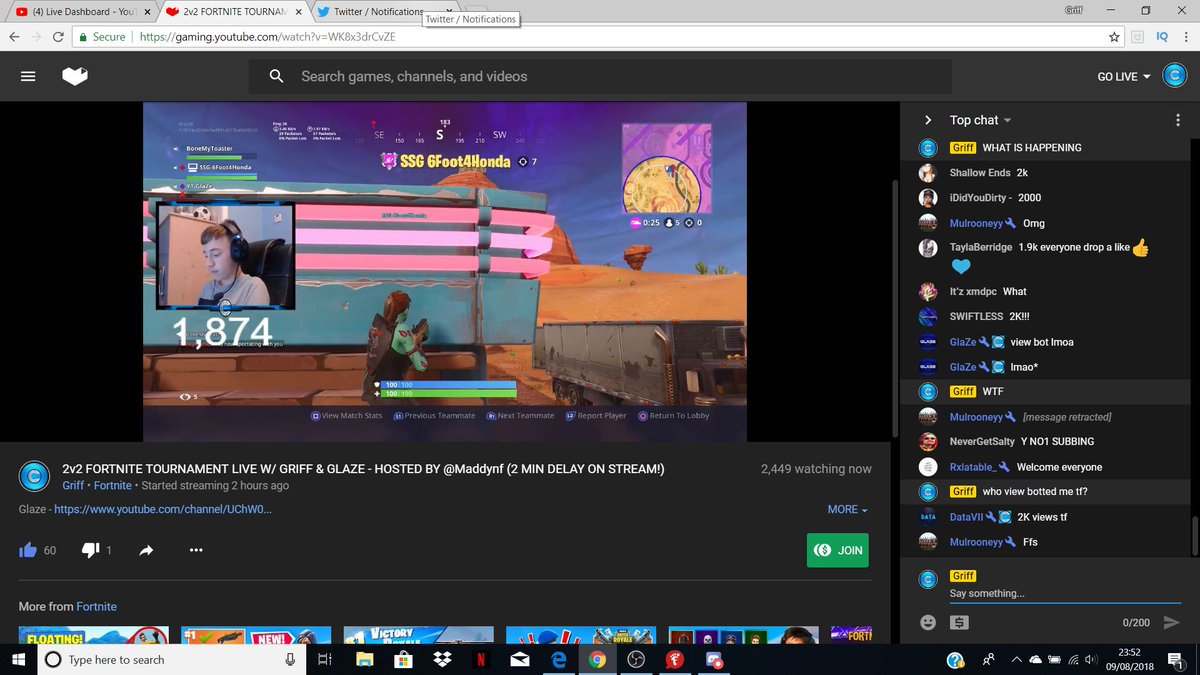The width and height of the screenshot is (1200, 675).
Task: Click the chat scrollbar
Action: [1194, 534]
